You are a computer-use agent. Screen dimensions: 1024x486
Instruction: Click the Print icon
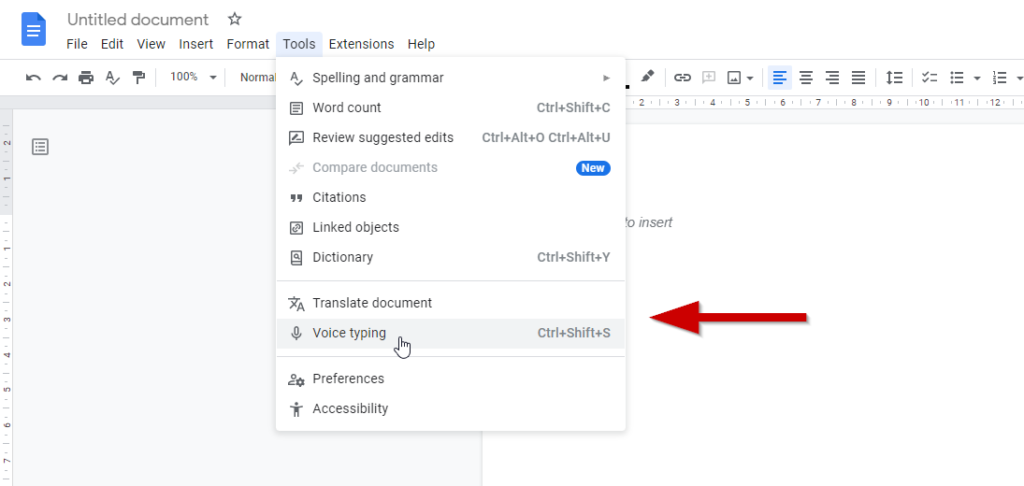tap(86, 78)
